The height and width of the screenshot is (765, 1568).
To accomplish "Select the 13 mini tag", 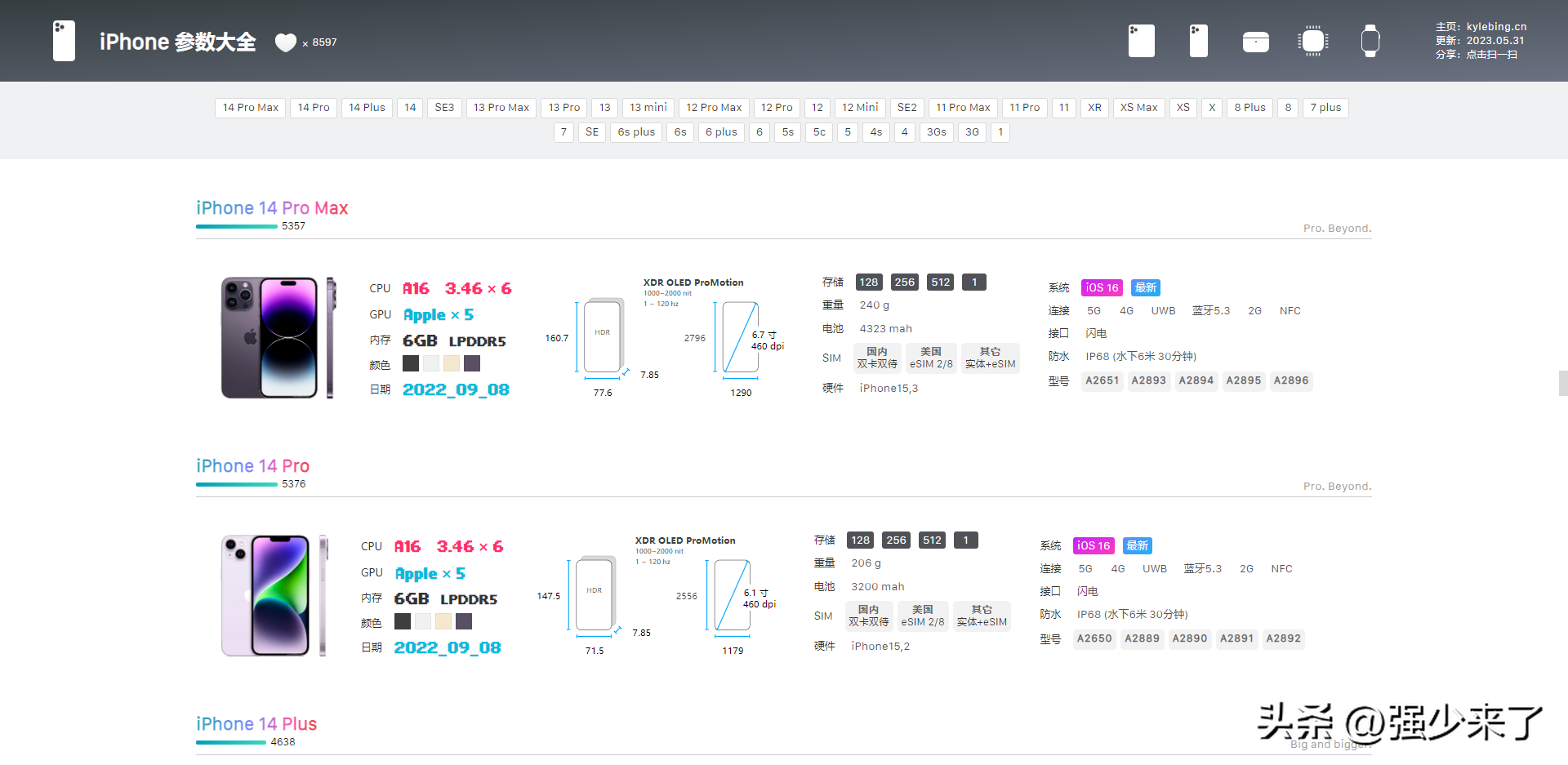I will point(648,108).
